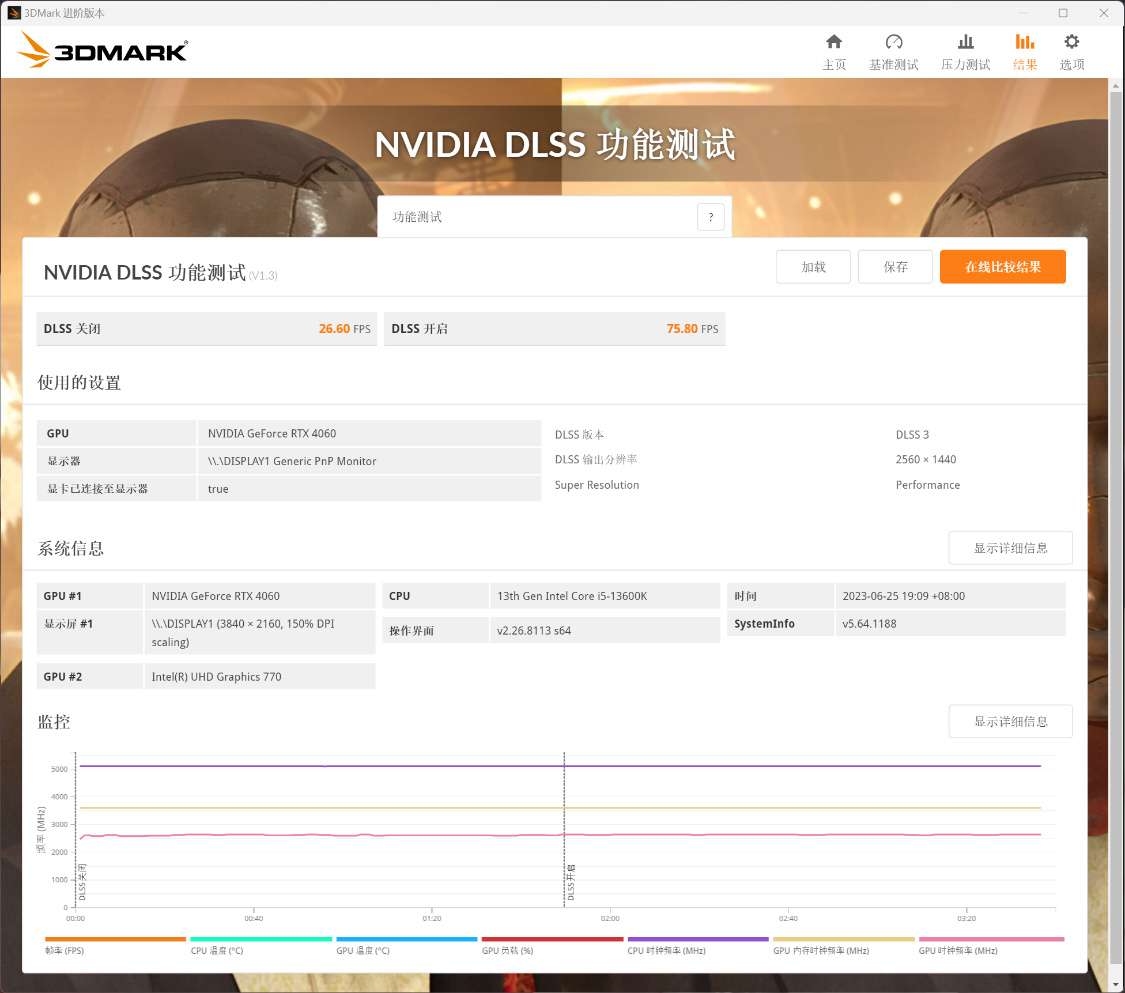This screenshot has height=993, width=1125.
Task: Click the DLSS 3 version value
Action: coord(912,435)
